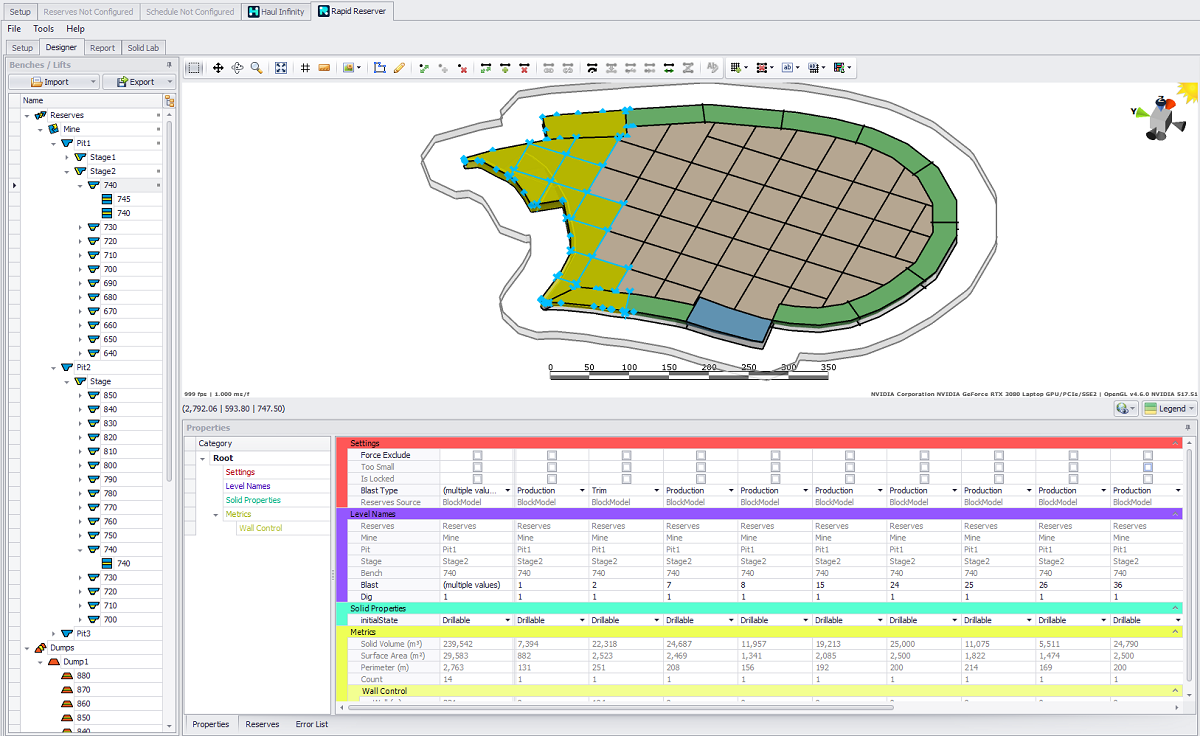Image resolution: width=1200 pixels, height=736 pixels.
Task: Open the Trim Blast Type dropdown
Action: coord(655,491)
